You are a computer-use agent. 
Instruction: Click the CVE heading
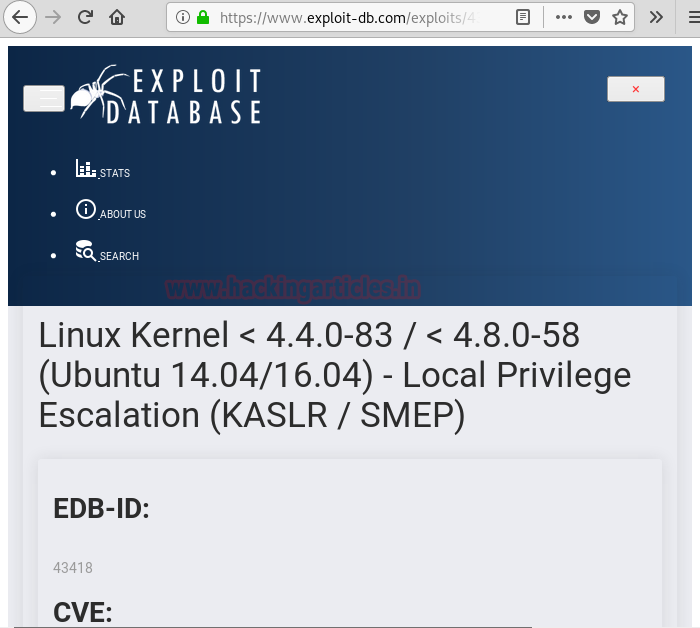[83, 612]
